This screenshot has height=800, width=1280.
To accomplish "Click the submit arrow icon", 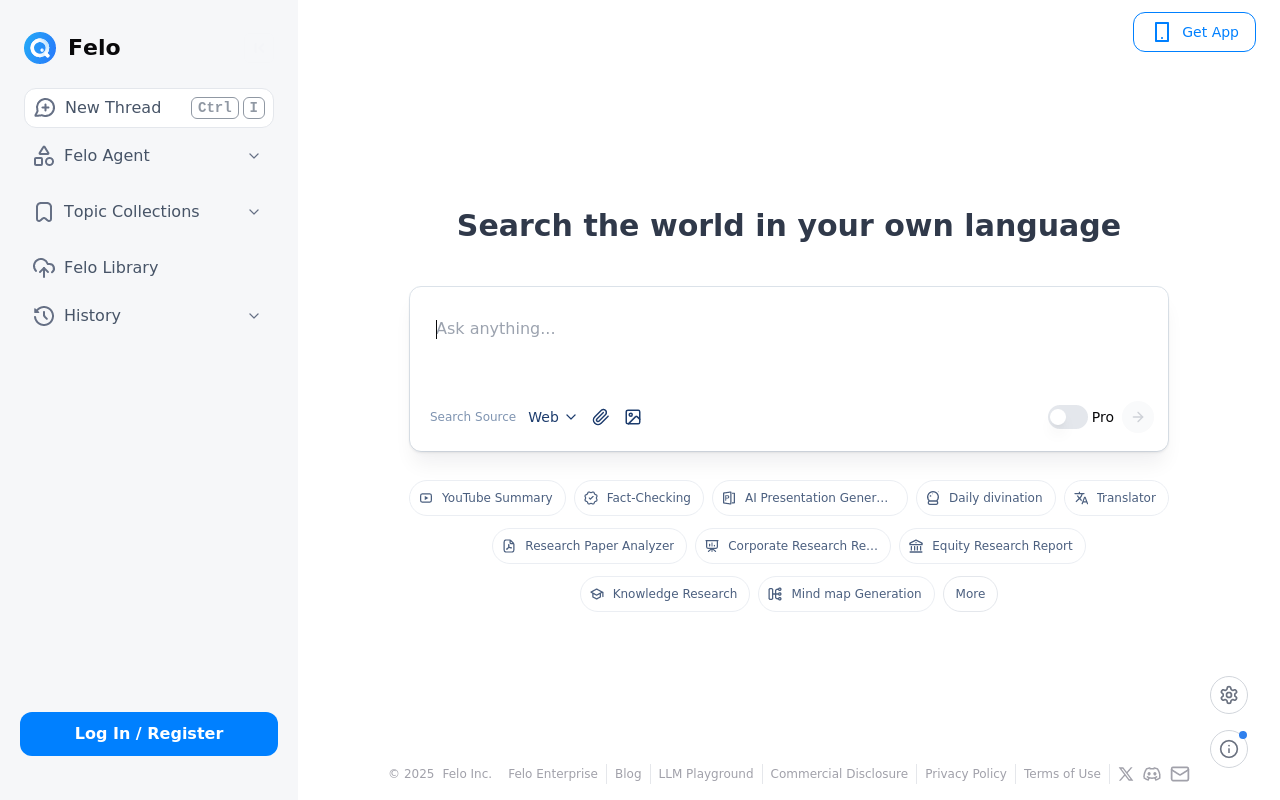I will pyautogui.click(x=1138, y=417).
